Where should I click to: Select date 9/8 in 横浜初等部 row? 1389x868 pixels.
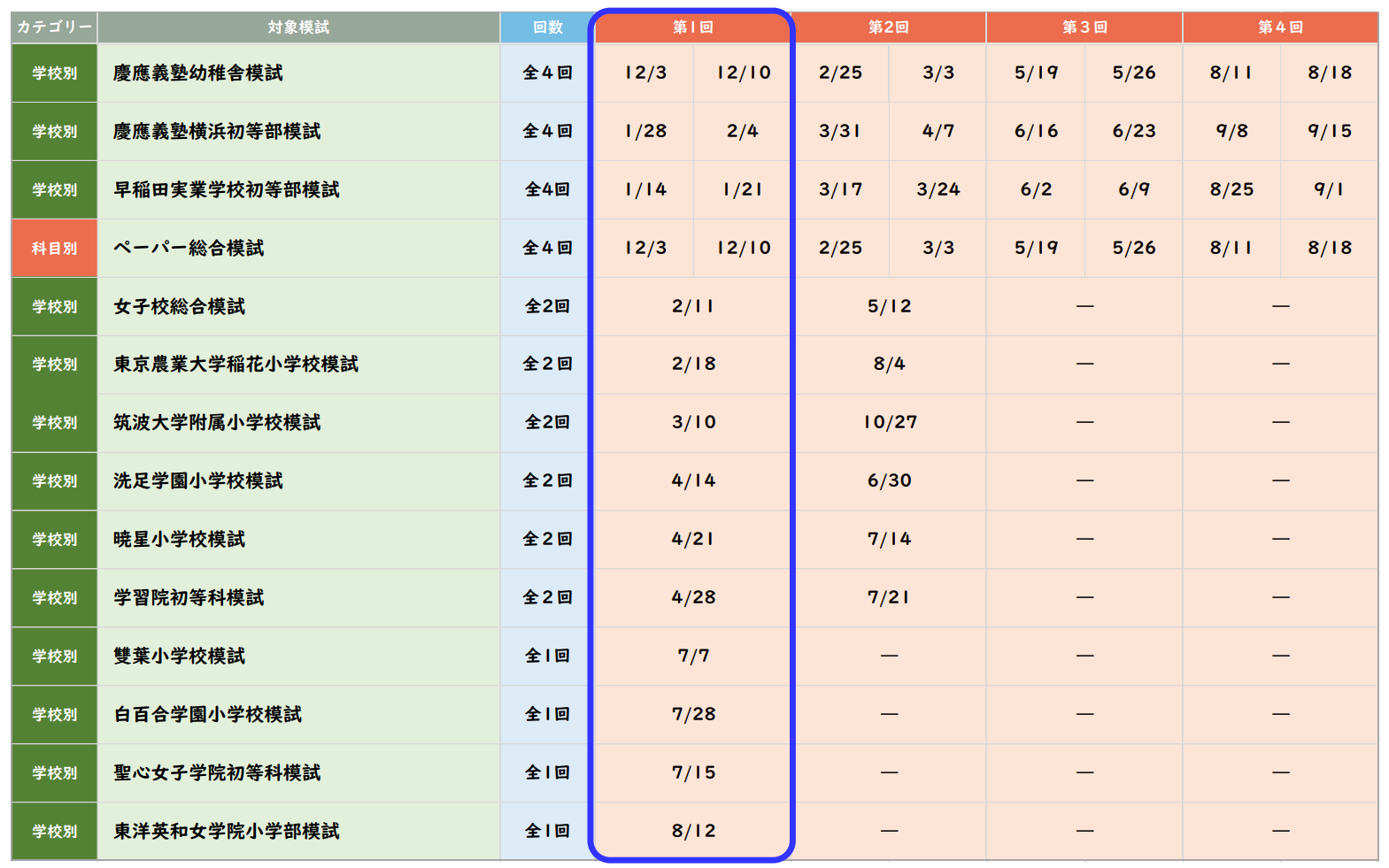(x=1231, y=132)
